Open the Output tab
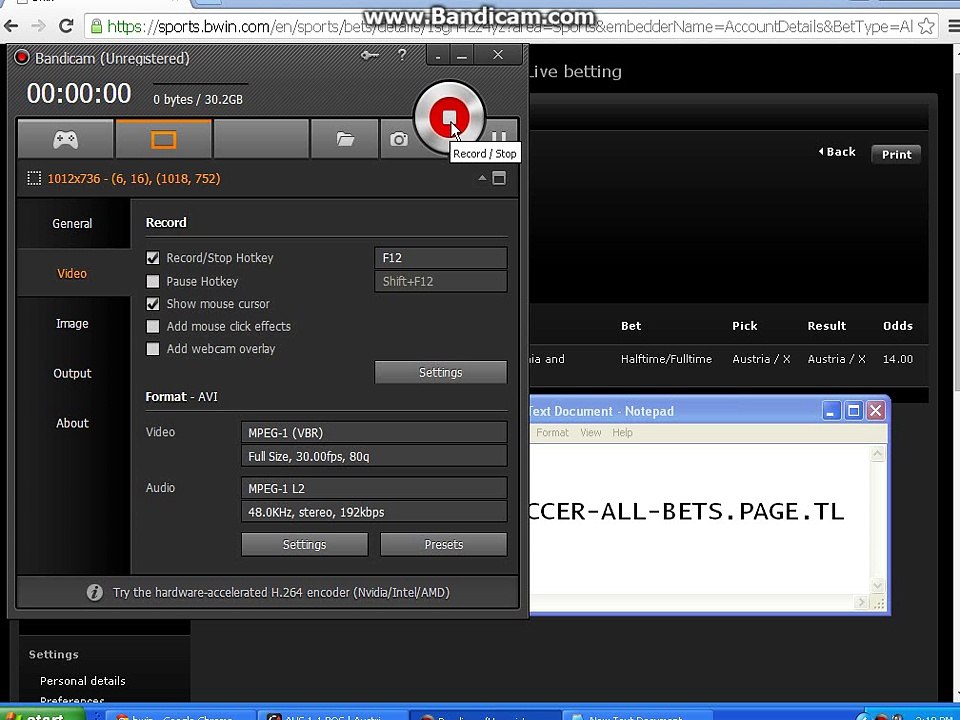960x720 pixels. click(x=72, y=373)
